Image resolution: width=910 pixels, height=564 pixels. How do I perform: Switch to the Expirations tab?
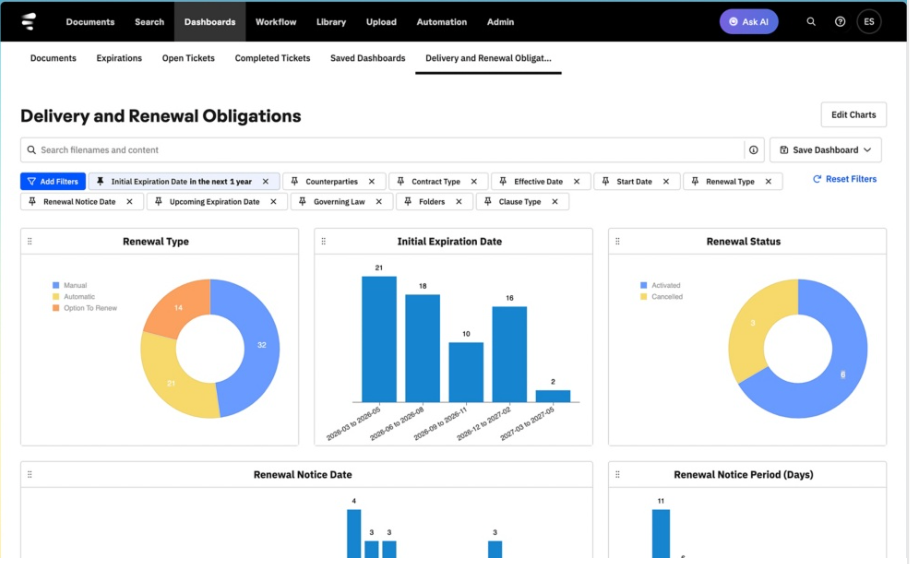pyautogui.click(x=119, y=58)
